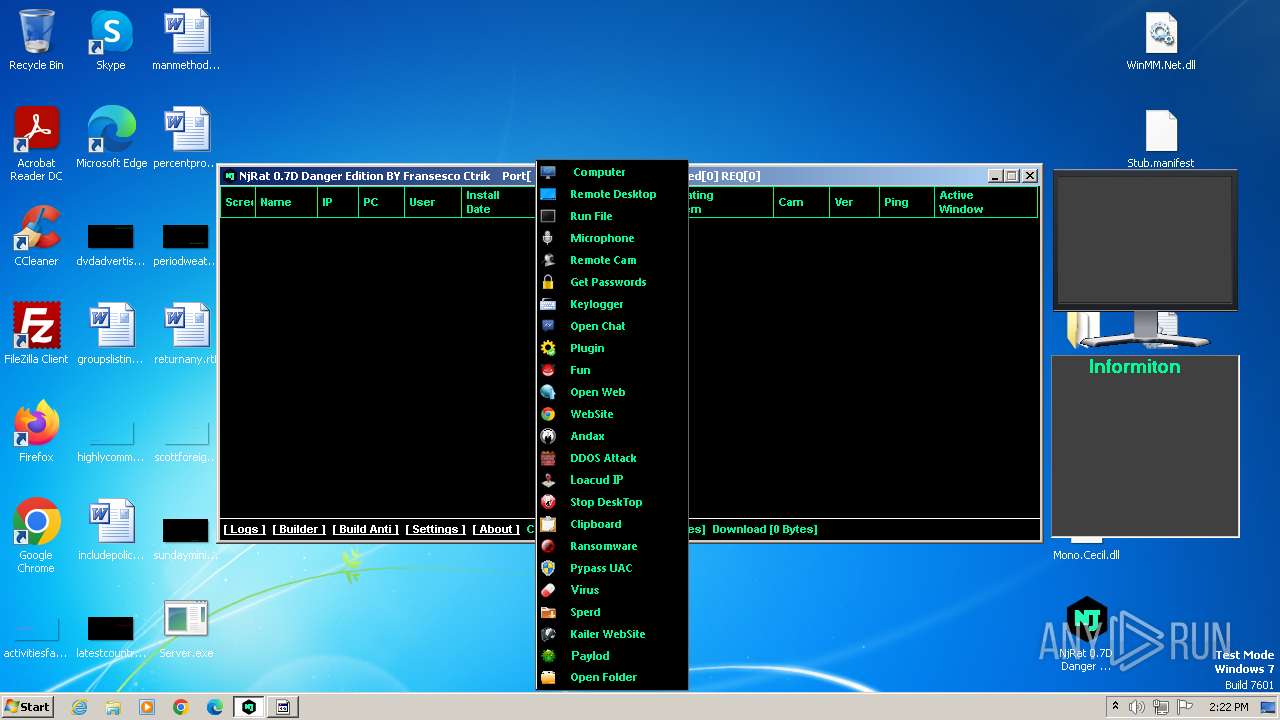1280x720 pixels.
Task: Click the NjRat taskbar button
Action: coord(249,707)
